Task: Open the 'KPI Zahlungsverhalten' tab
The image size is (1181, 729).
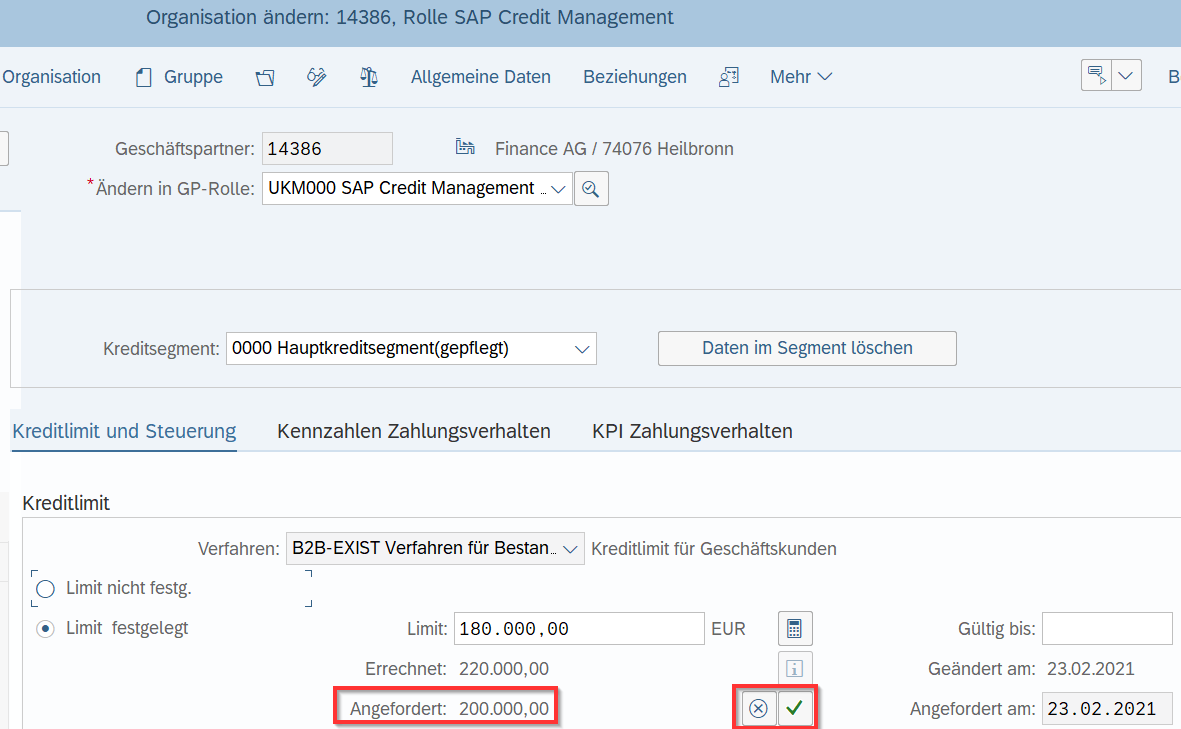Action: (x=691, y=431)
